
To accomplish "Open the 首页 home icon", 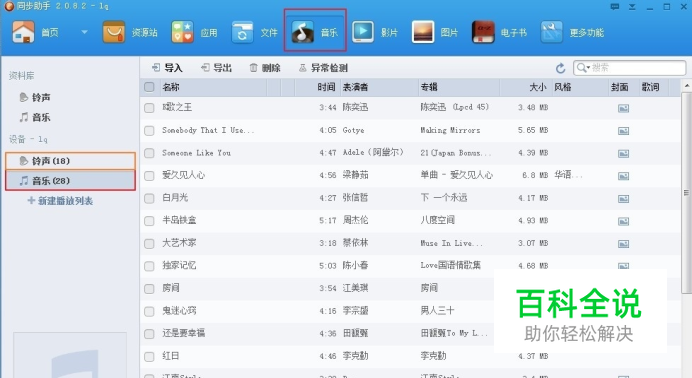I will 23,32.
